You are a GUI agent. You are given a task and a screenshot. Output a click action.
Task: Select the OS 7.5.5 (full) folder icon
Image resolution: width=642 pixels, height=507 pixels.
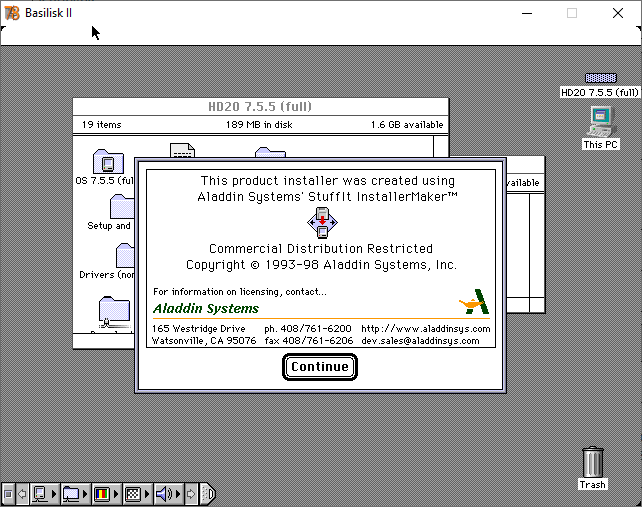(x=108, y=161)
